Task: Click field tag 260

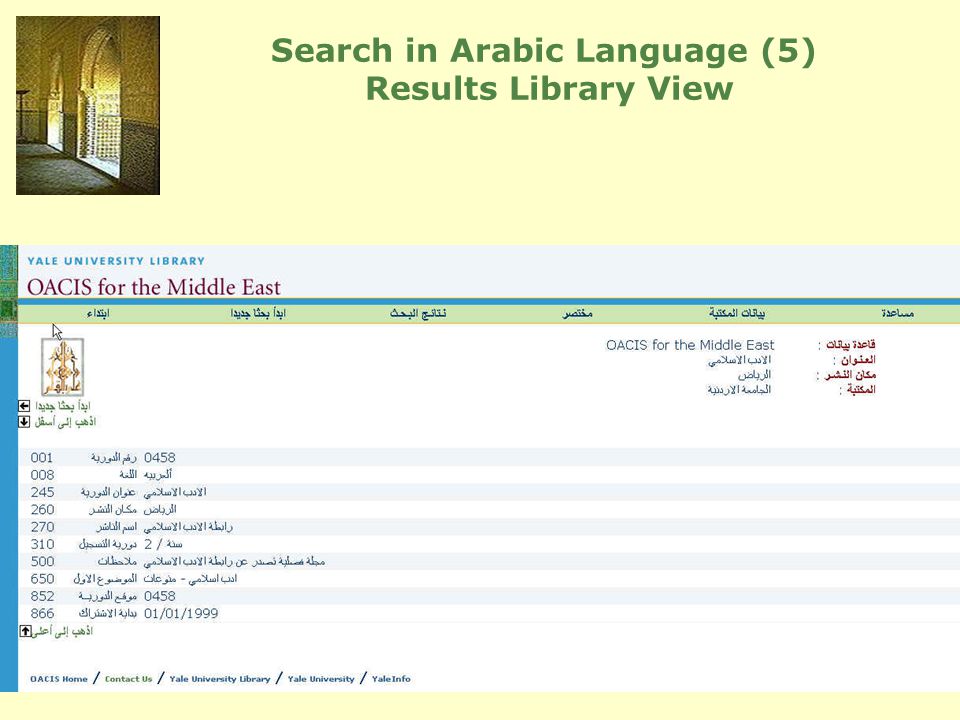Action: (42, 509)
